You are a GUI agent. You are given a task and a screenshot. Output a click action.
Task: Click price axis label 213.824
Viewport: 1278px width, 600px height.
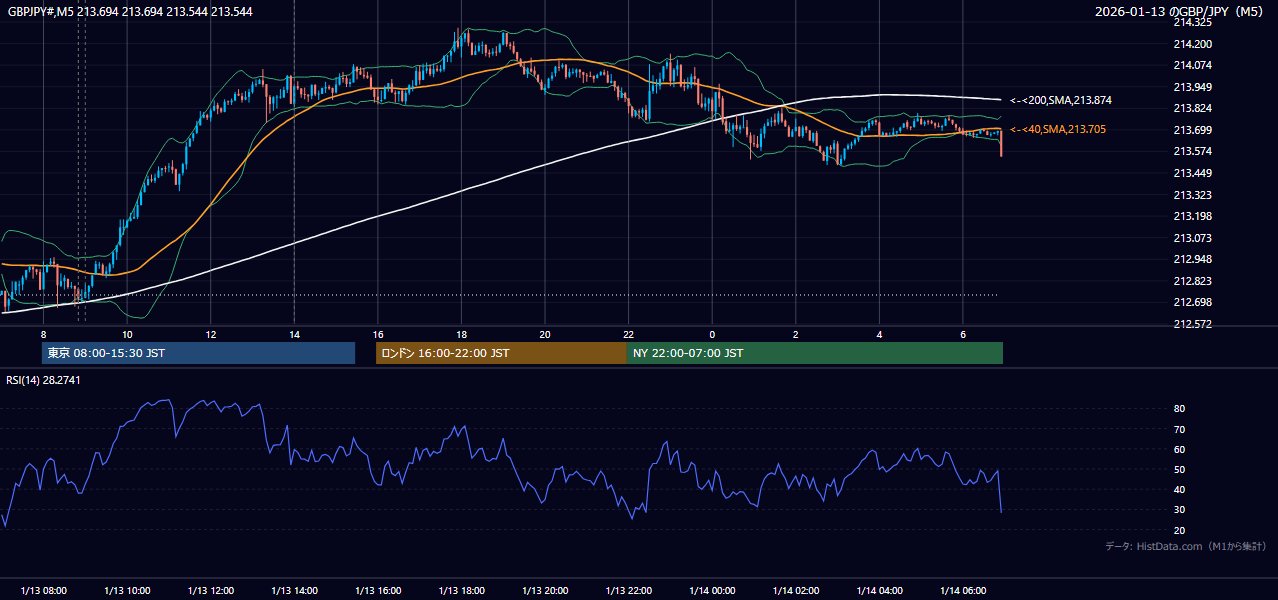click(x=1192, y=108)
